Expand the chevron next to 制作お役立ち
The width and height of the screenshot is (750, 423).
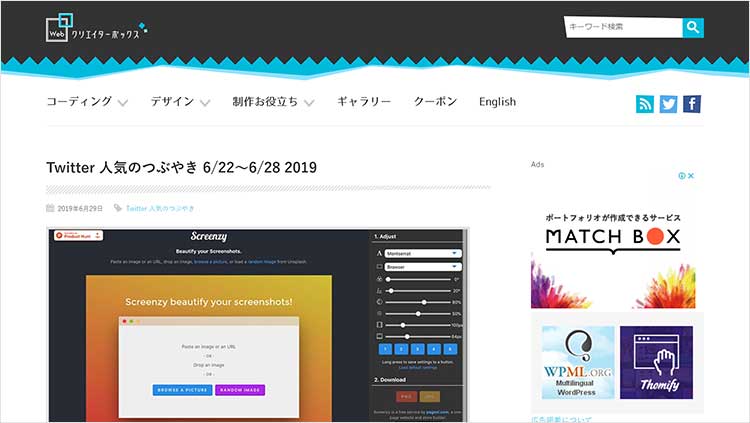(x=309, y=103)
